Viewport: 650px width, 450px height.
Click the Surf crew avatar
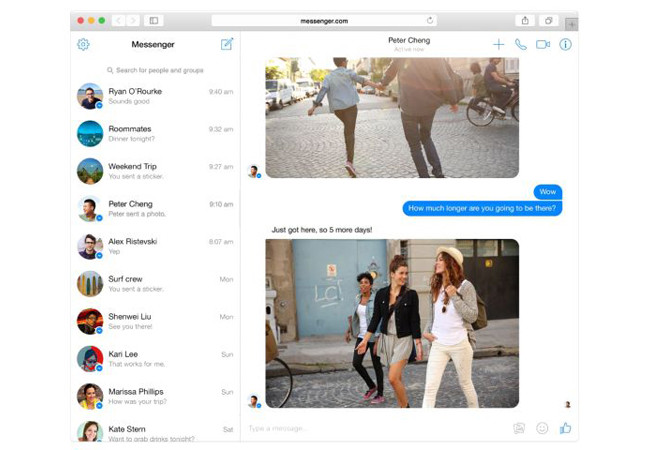tap(90, 284)
